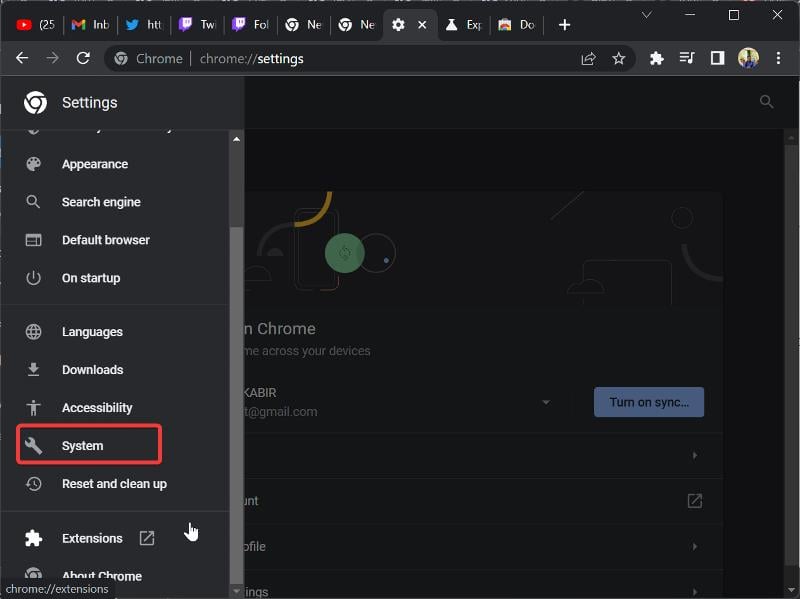The width and height of the screenshot is (800, 599).
Task: Switch to the Downloads tab with shop icon
Action: (516, 24)
